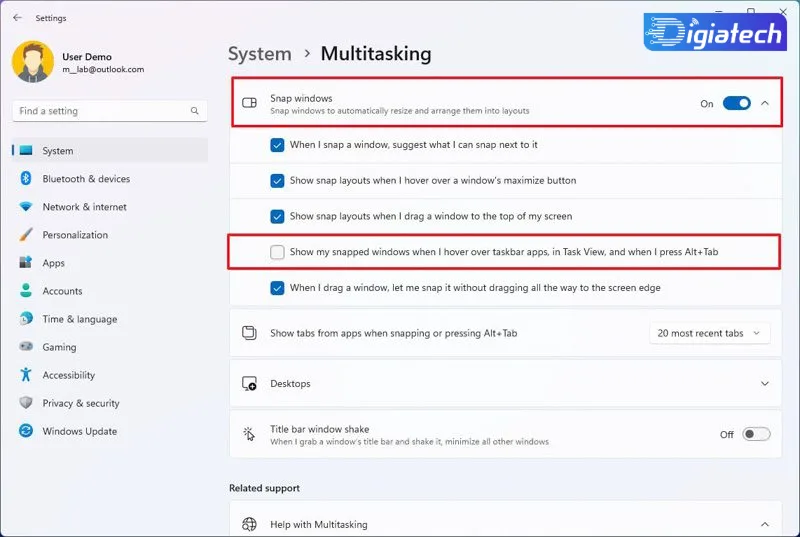
Task: Click the Find a setting search box
Action: (x=110, y=111)
